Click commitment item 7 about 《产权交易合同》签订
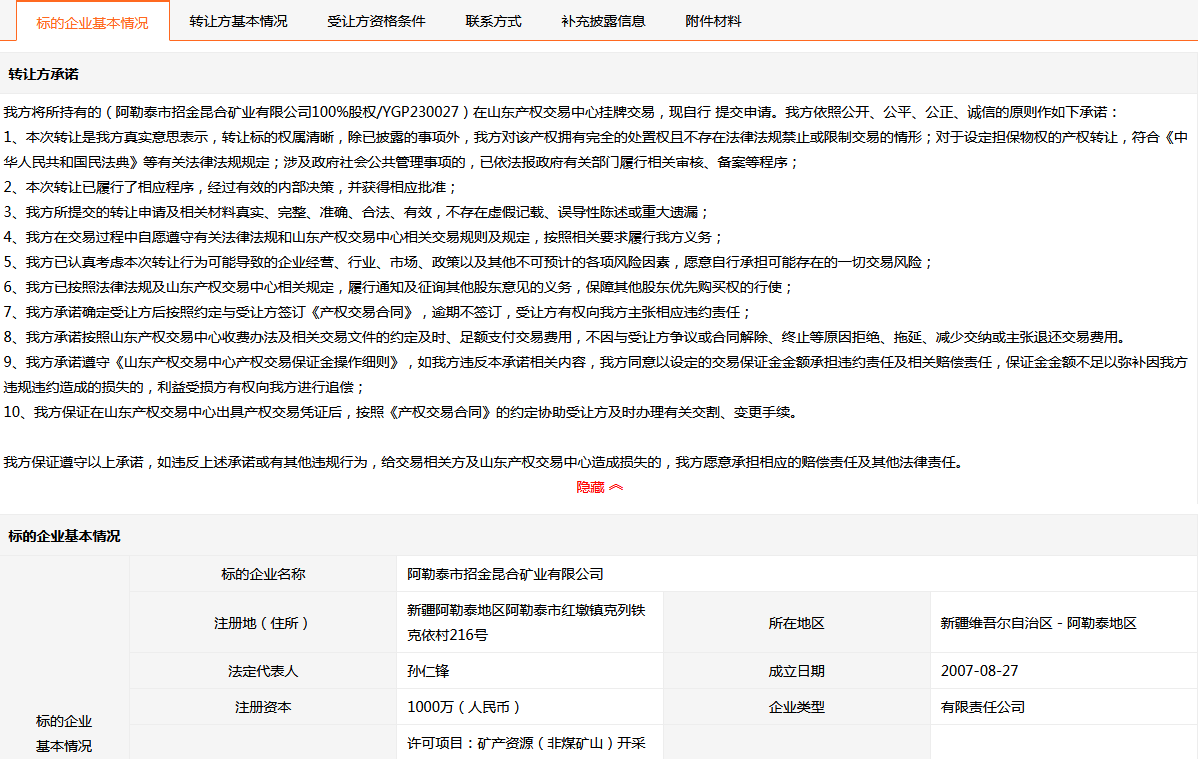Viewport: 1201px width, 759px height. pyautogui.click(x=377, y=312)
